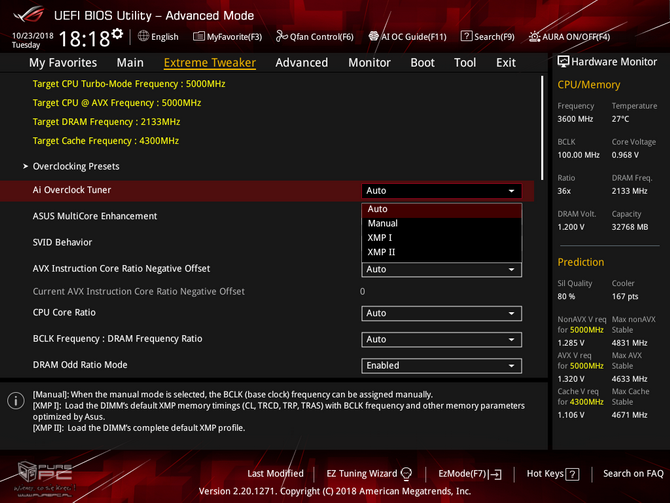
Task: Click EZ Tuning Wizard label
Action: click(361, 474)
